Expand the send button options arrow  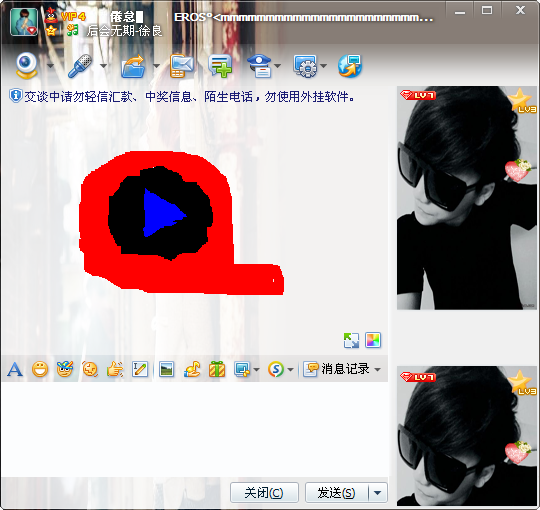coord(378,493)
